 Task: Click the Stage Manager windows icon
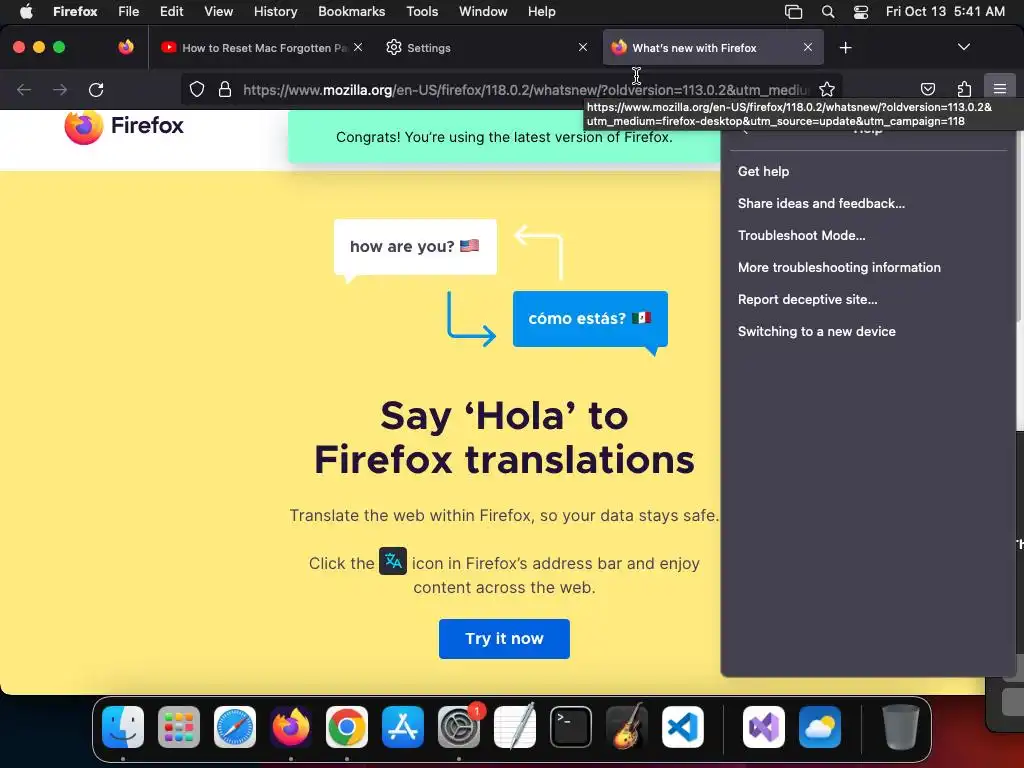[x=793, y=12]
